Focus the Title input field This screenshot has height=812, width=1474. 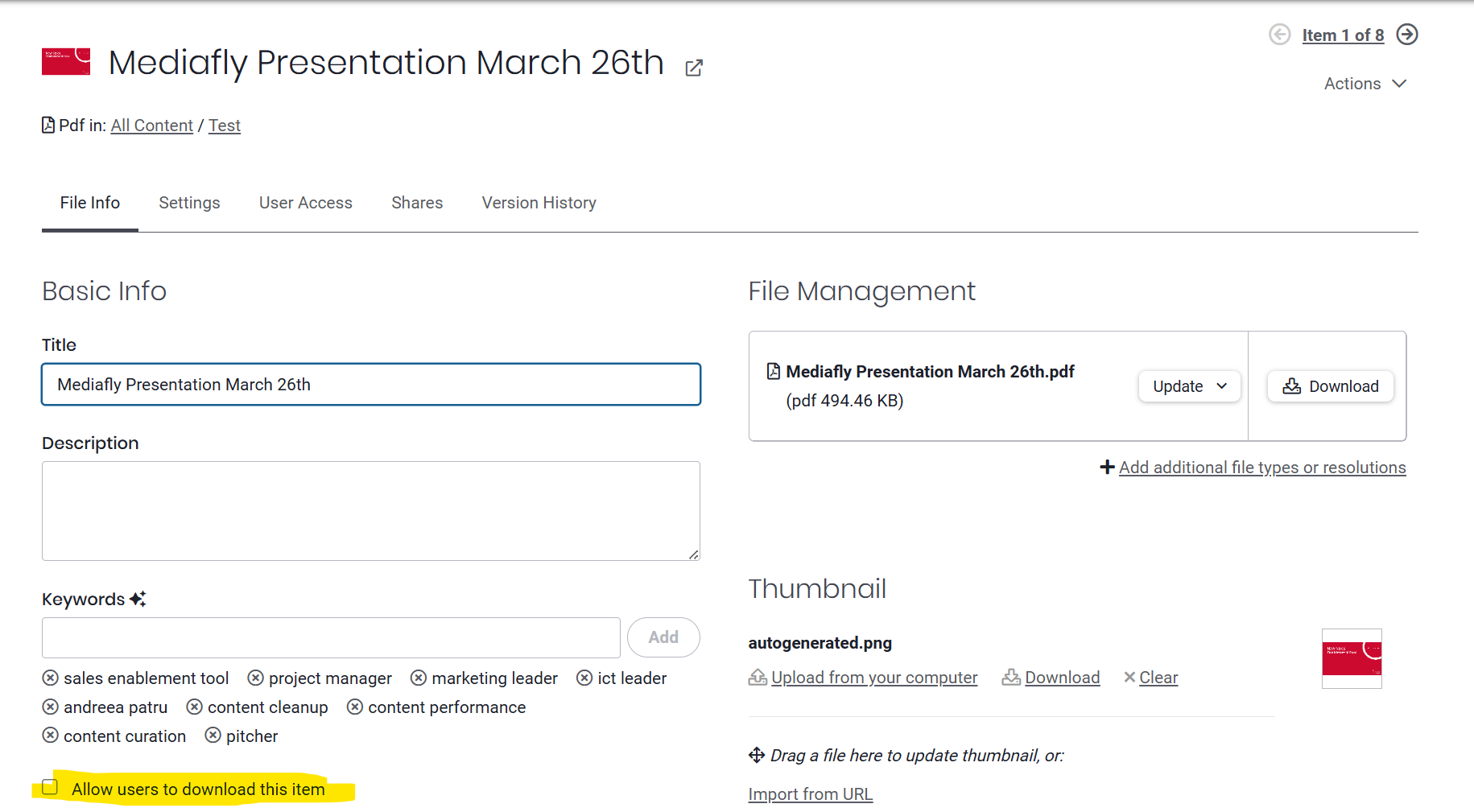[x=371, y=385]
